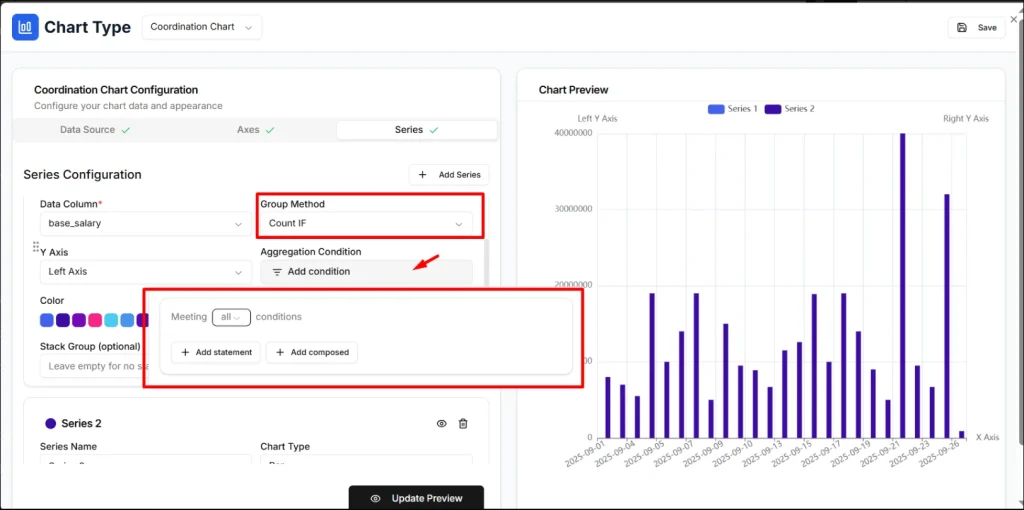Click the 'X Axis' label on chart
Viewport: 1024px width, 510px height.
click(x=987, y=438)
